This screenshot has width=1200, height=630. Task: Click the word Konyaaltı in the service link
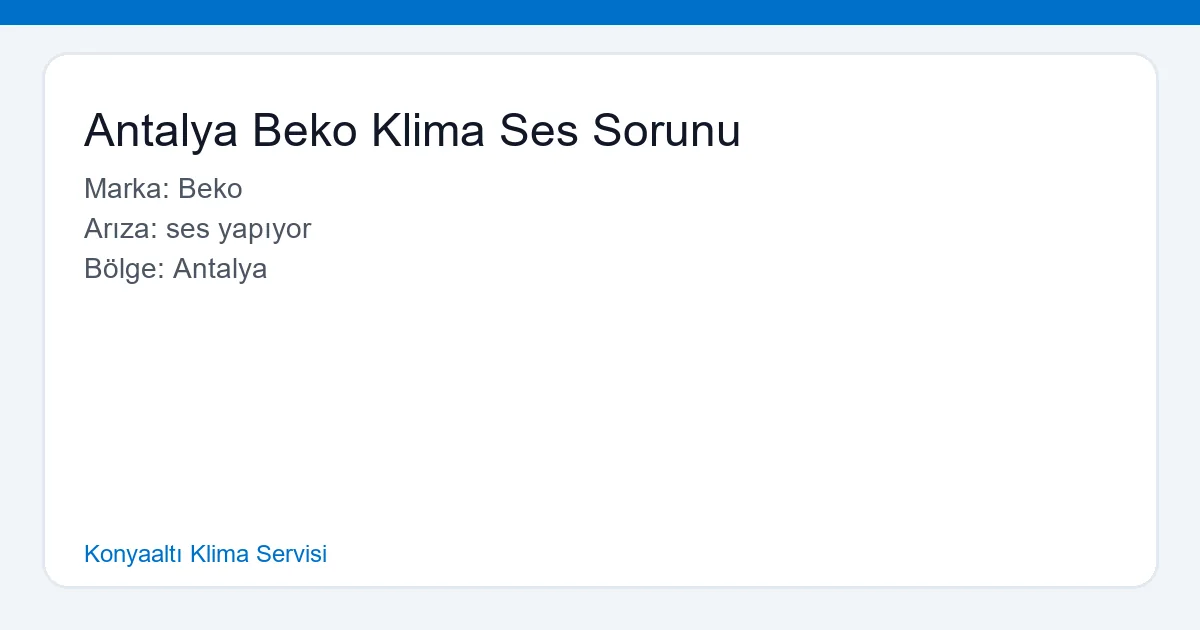click(131, 554)
